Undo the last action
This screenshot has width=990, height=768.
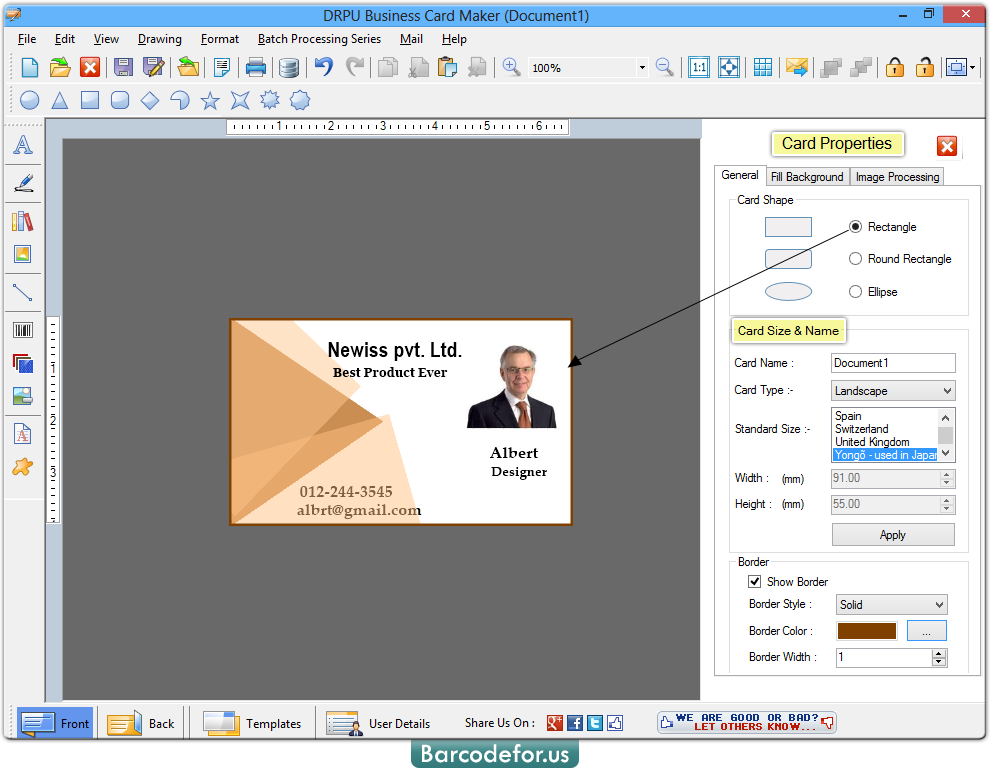(324, 67)
